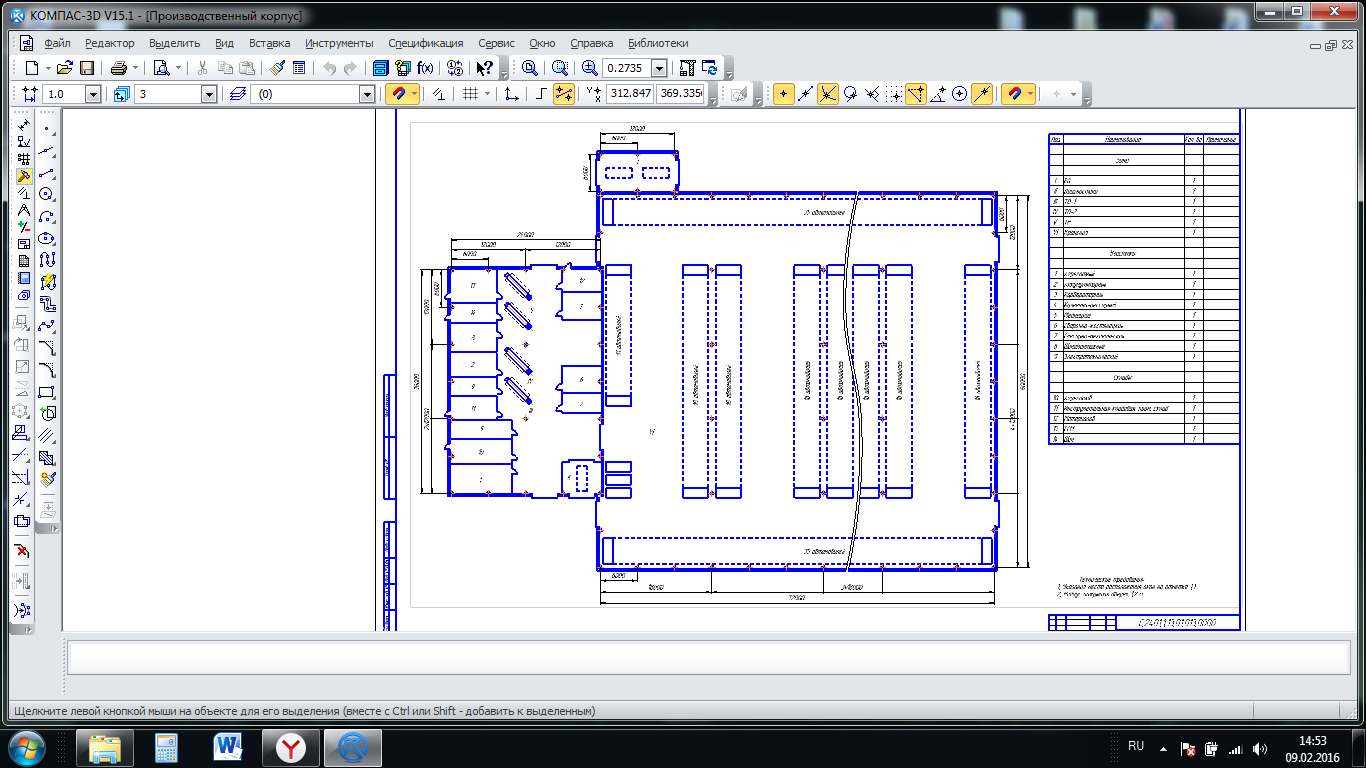Expand the print options arrow
The image size is (1366, 768).
coord(134,68)
